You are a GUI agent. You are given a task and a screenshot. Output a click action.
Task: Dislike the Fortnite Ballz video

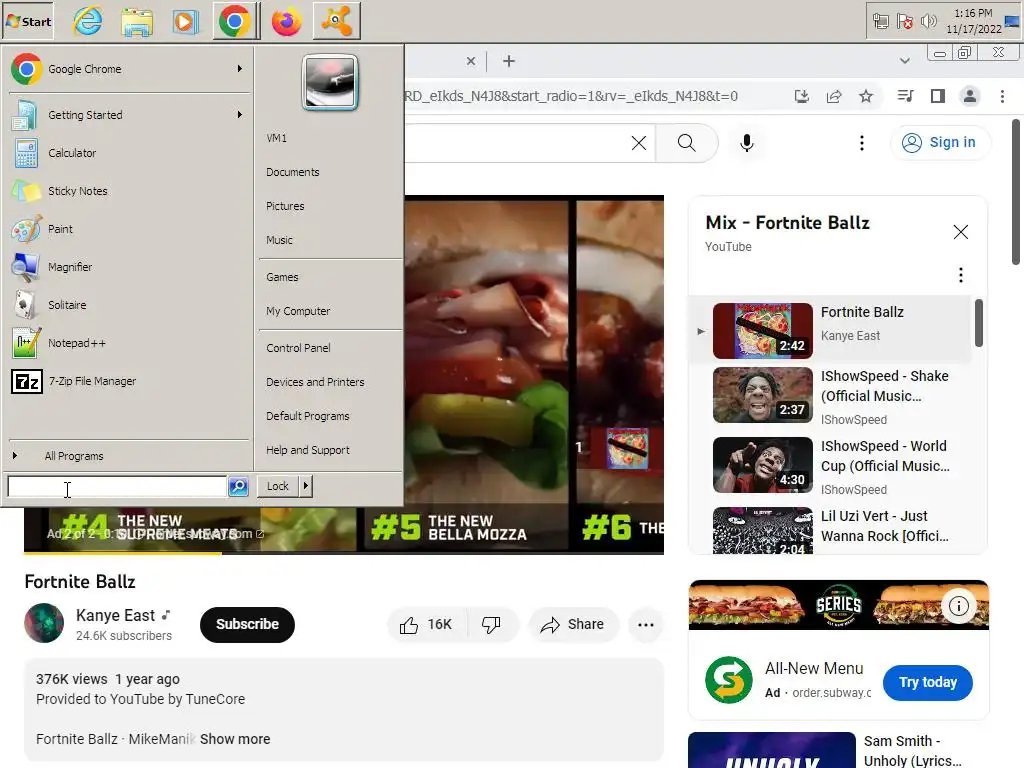[x=492, y=625]
